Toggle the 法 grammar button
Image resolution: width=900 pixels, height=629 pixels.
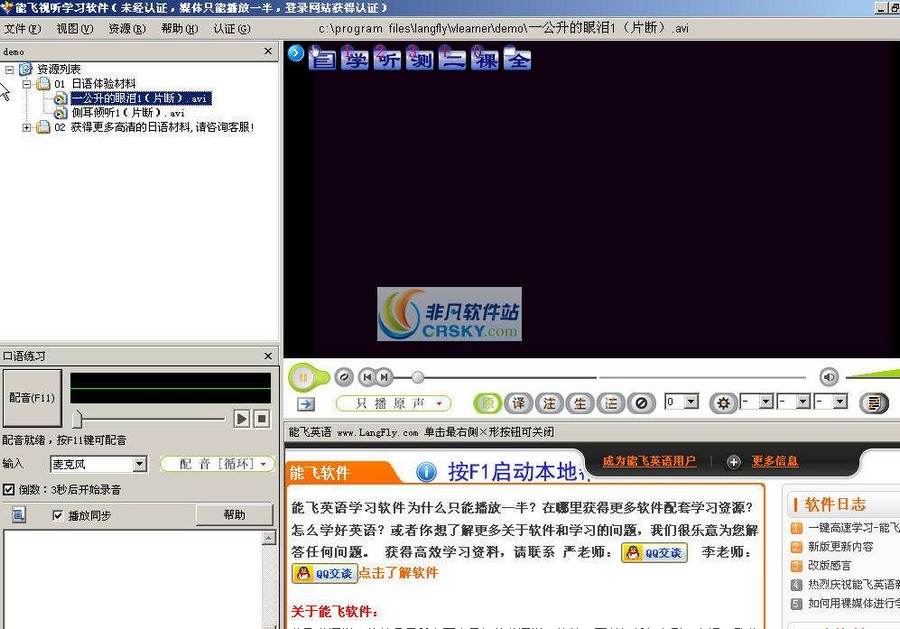click(x=611, y=403)
